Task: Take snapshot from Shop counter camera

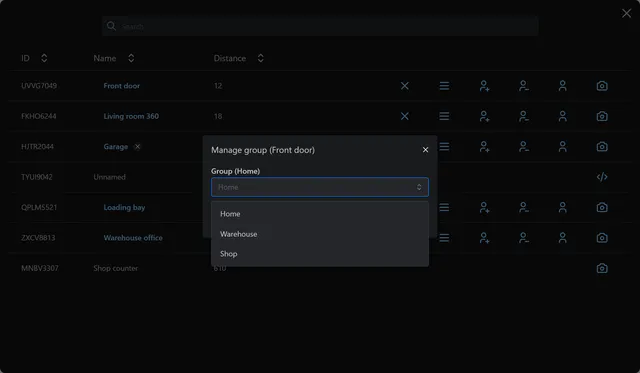Action: [x=602, y=268]
